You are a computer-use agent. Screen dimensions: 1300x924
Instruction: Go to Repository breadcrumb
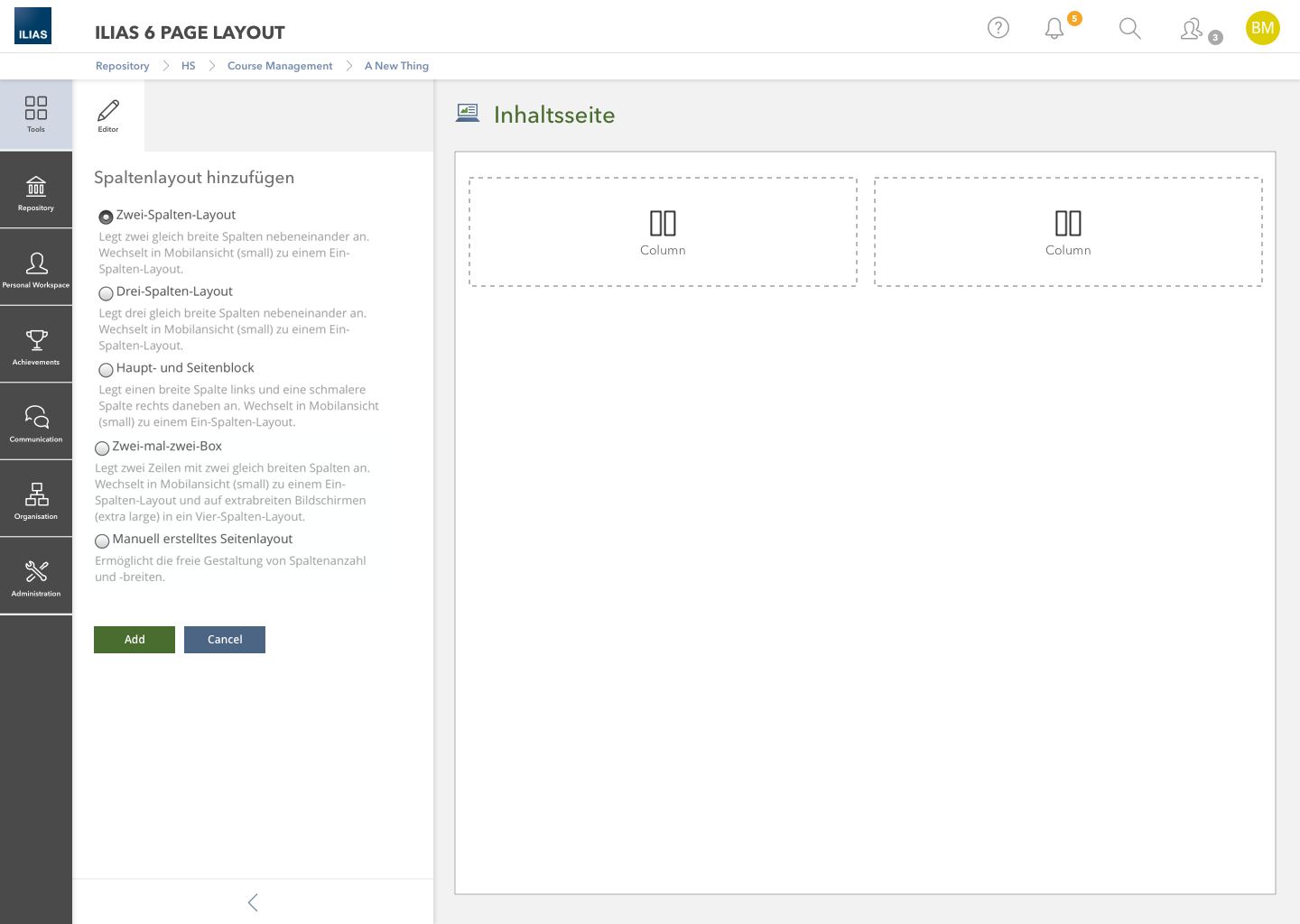coord(123,66)
